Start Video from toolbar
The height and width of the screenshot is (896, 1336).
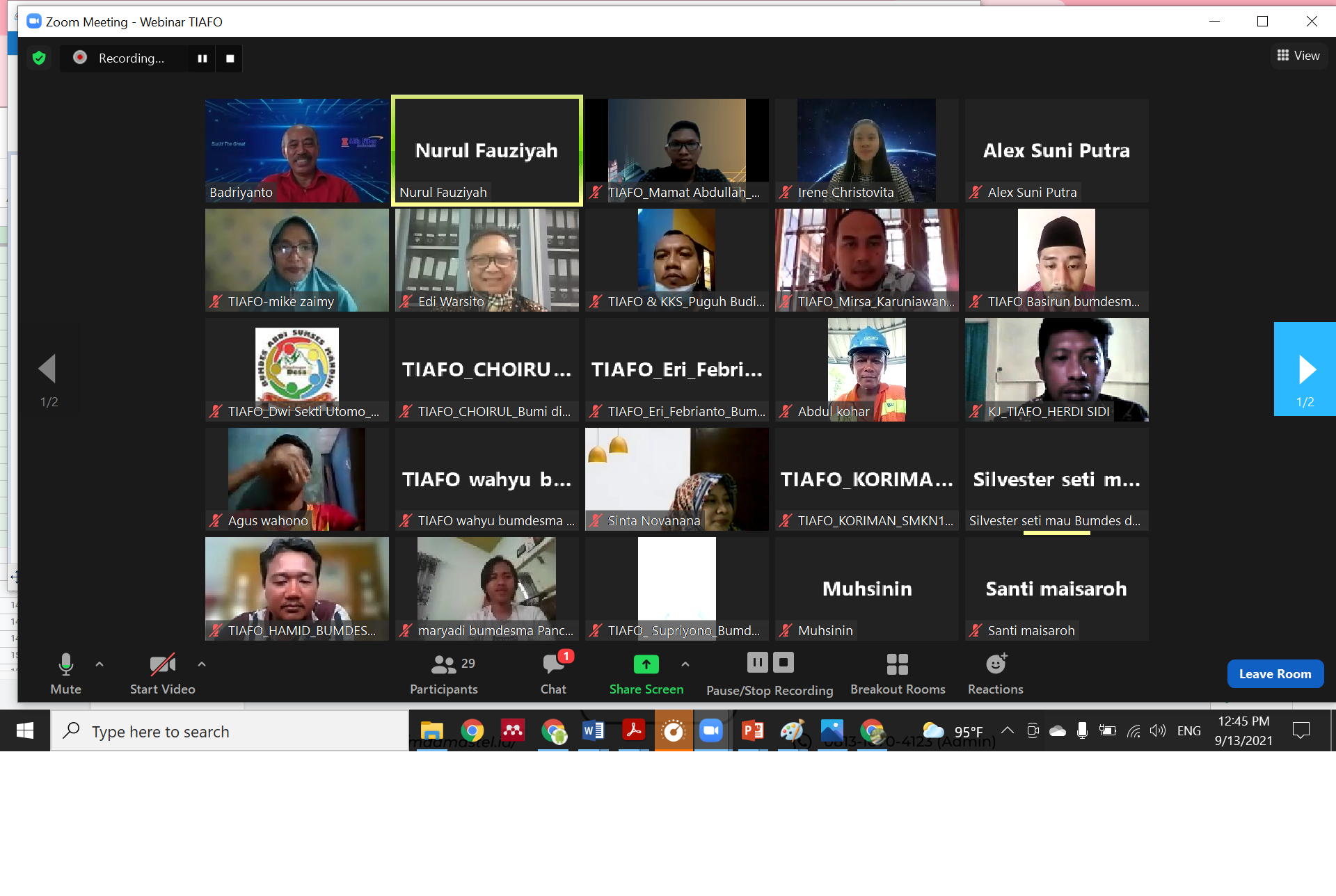coord(162,673)
